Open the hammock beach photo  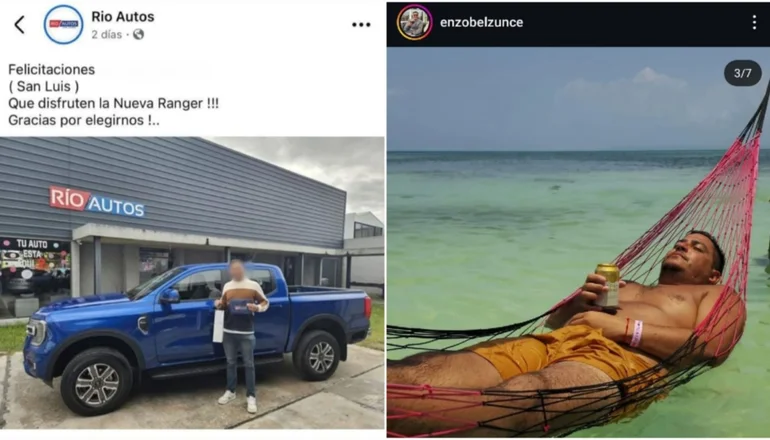click(x=578, y=242)
